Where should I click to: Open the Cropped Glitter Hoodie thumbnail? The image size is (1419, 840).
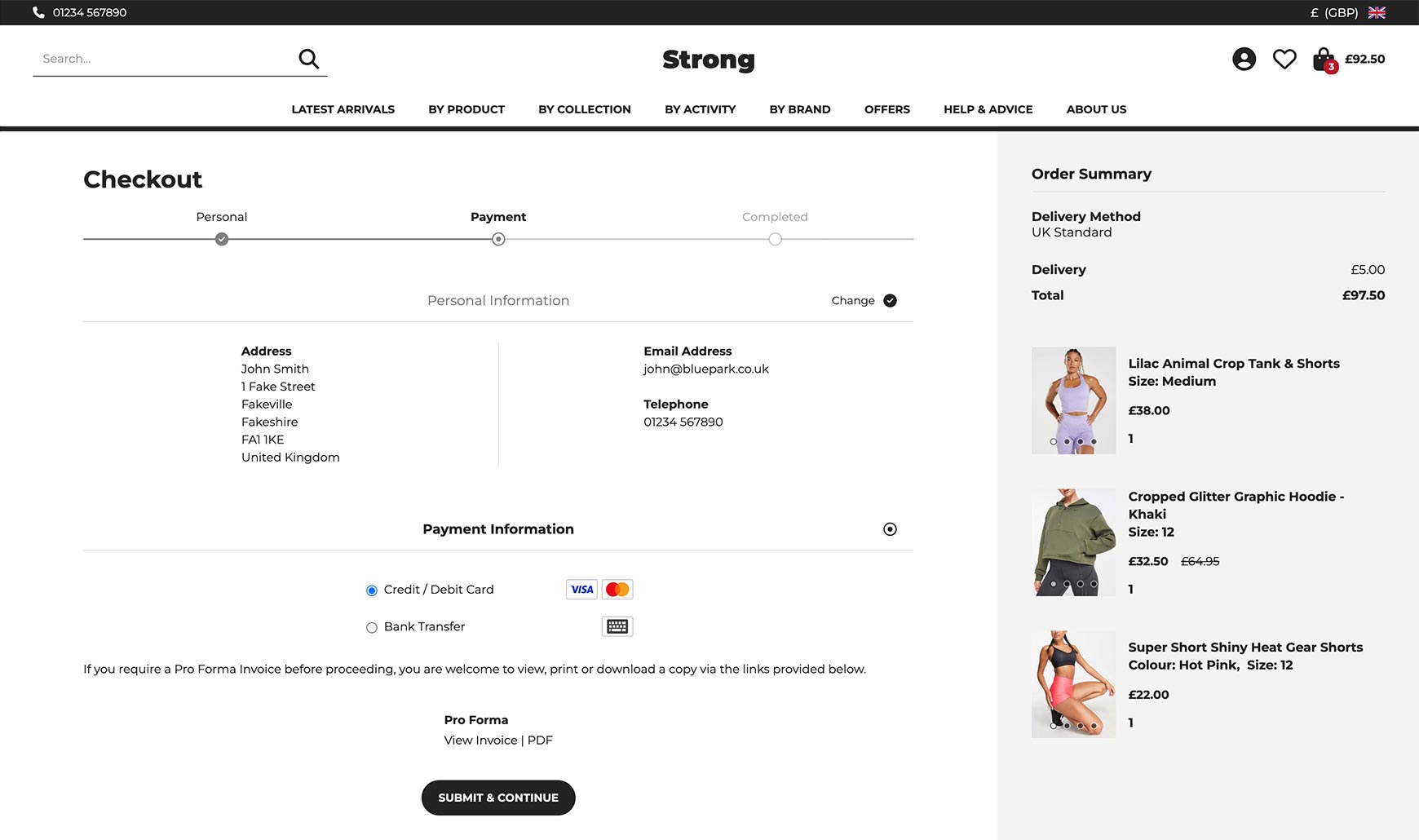point(1073,542)
